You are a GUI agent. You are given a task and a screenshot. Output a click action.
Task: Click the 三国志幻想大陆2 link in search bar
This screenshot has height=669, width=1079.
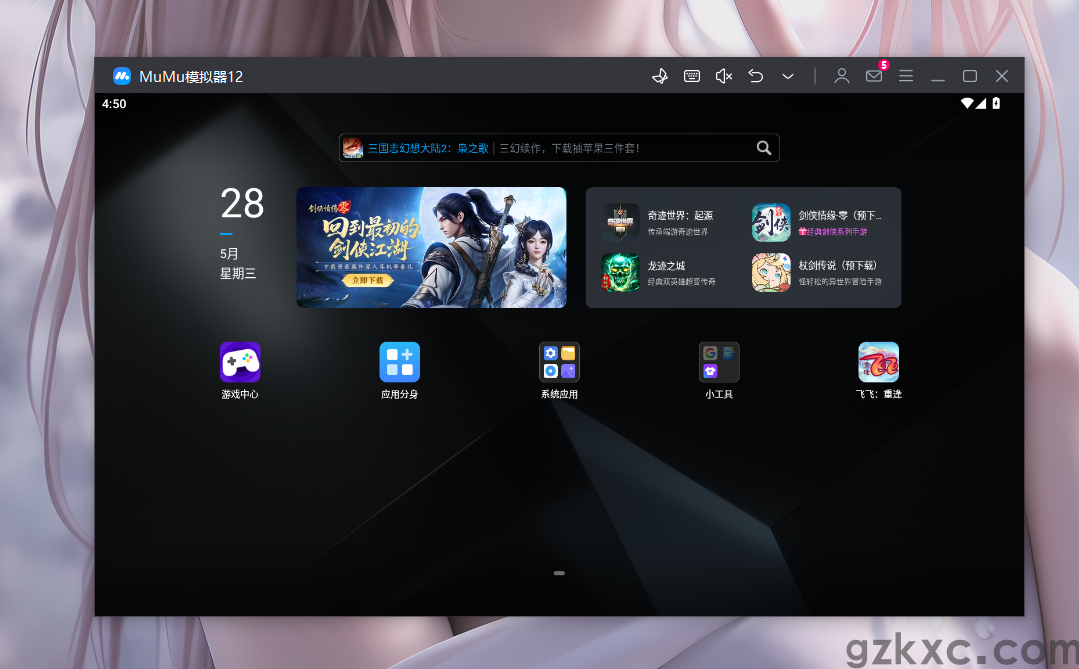pyautogui.click(x=428, y=148)
